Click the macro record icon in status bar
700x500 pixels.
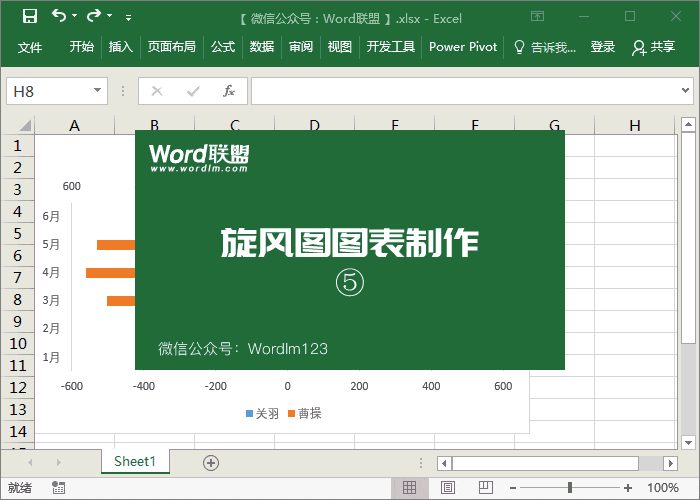tap(59, 488)
